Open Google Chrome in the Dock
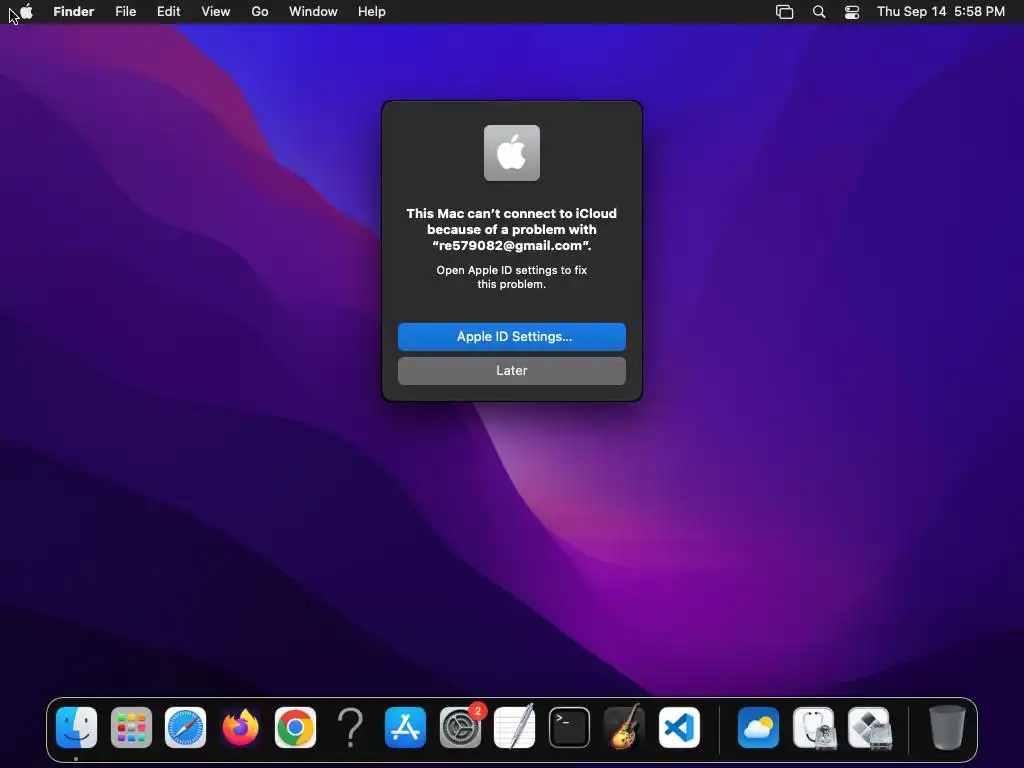Viewport: 1024px width, 768px height. 295,727
